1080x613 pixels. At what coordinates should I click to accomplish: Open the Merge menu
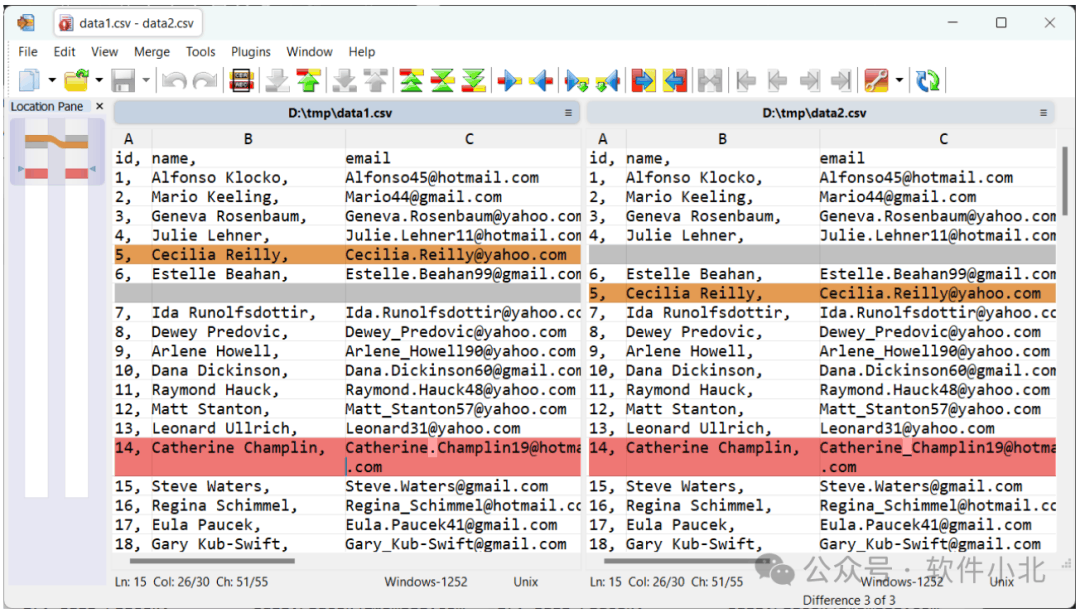152,52
